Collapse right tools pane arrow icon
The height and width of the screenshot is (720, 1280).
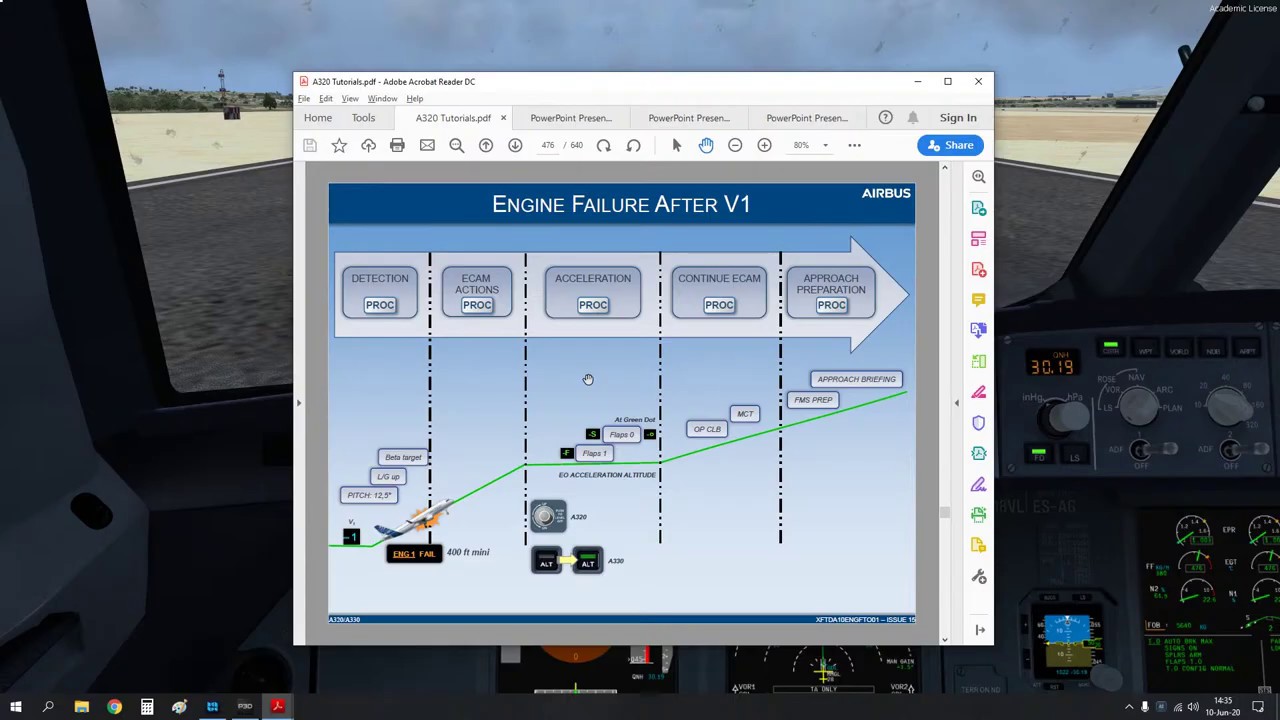pos(980,630)
